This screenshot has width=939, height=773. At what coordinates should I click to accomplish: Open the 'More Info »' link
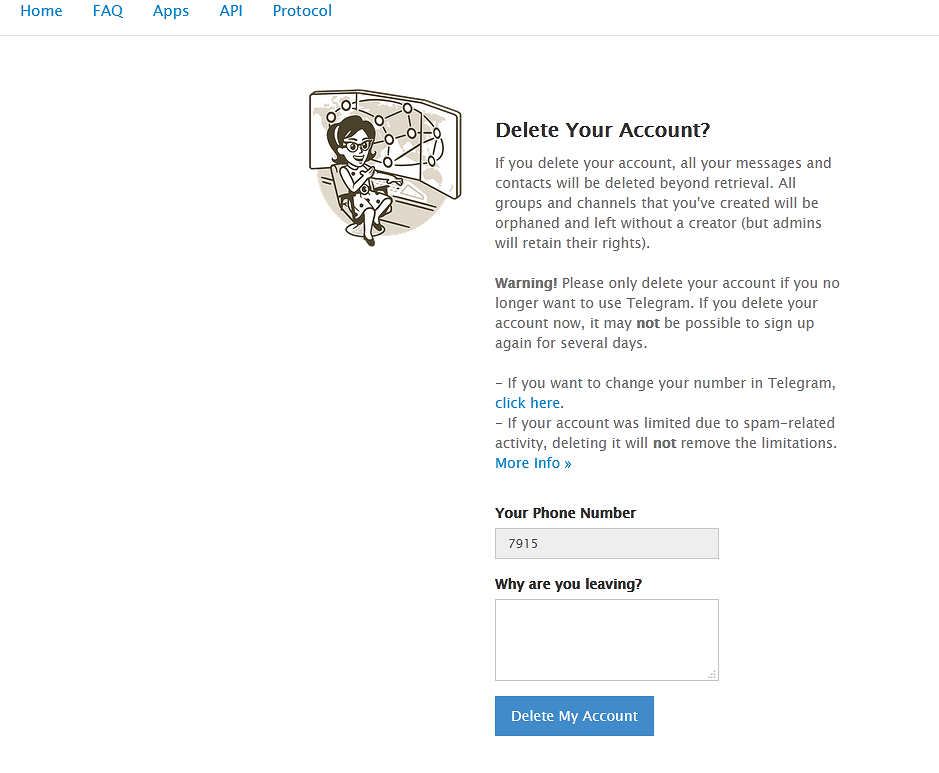point(533,463)
